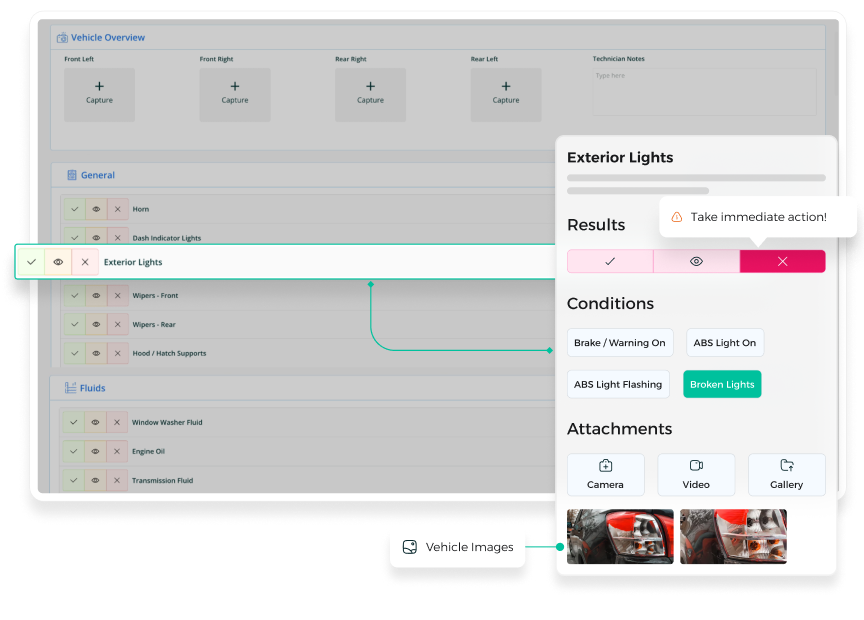
Task: Select the ABS Light Flashing condition
Action: (618, 384)
